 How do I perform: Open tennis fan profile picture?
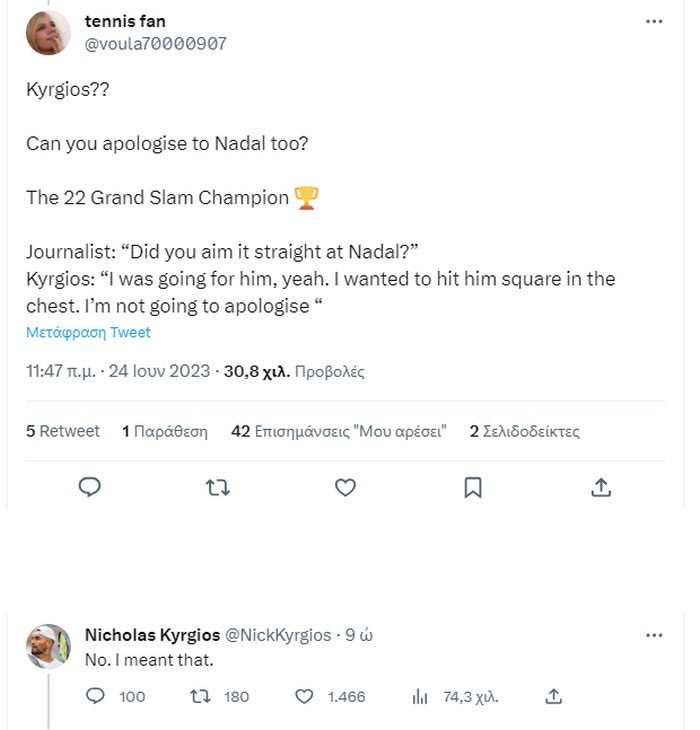coord(48,33)
